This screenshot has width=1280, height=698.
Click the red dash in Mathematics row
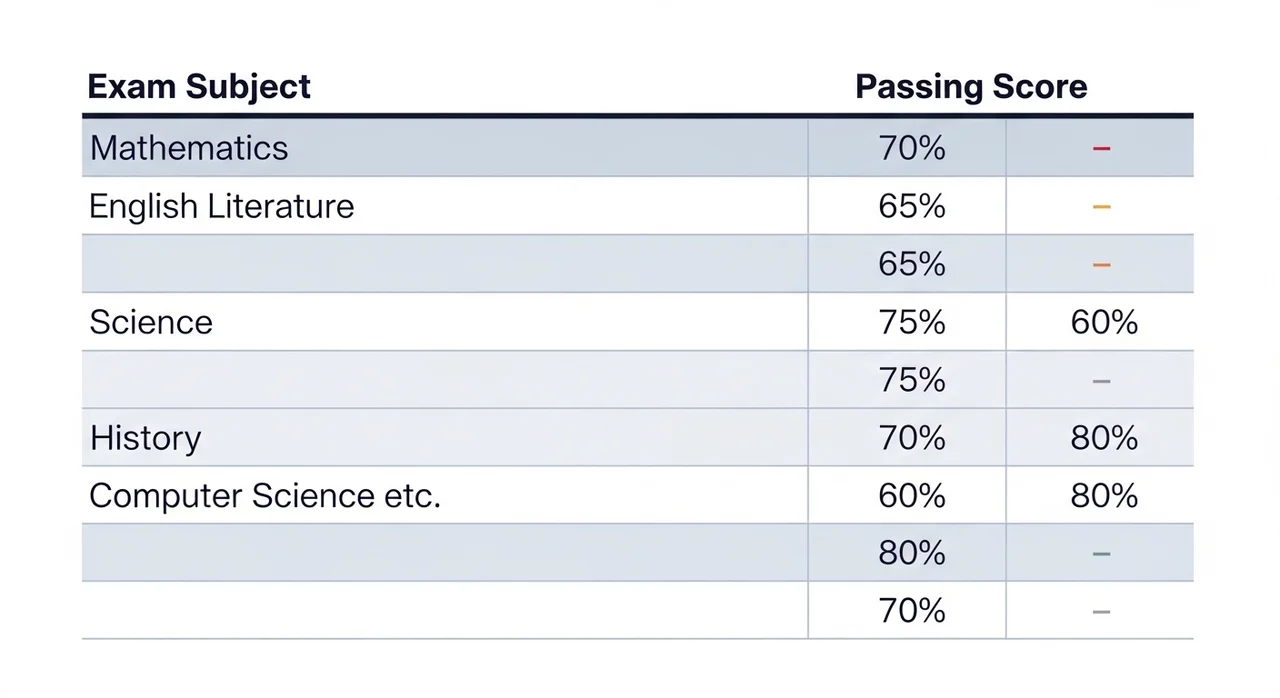[1101, 149]
